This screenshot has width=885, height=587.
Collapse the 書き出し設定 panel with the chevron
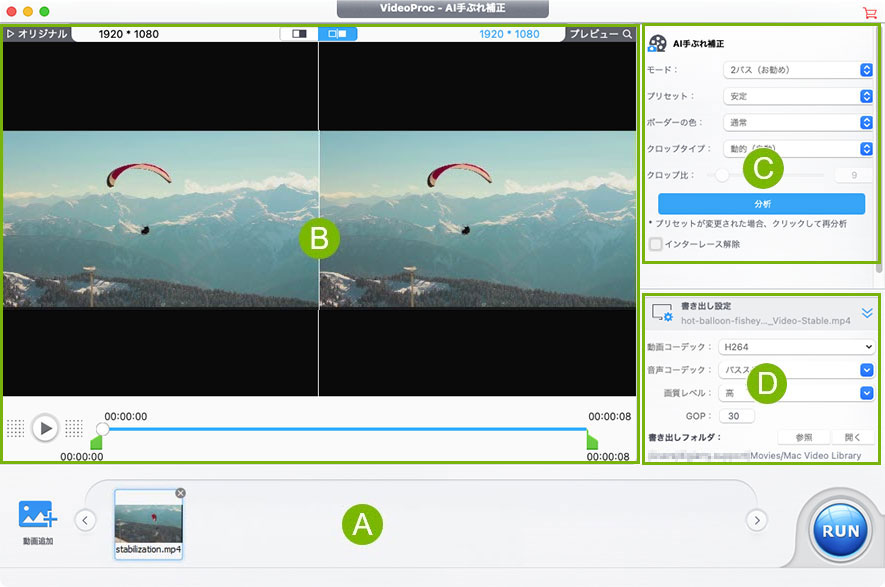click(x=867, y=313)
